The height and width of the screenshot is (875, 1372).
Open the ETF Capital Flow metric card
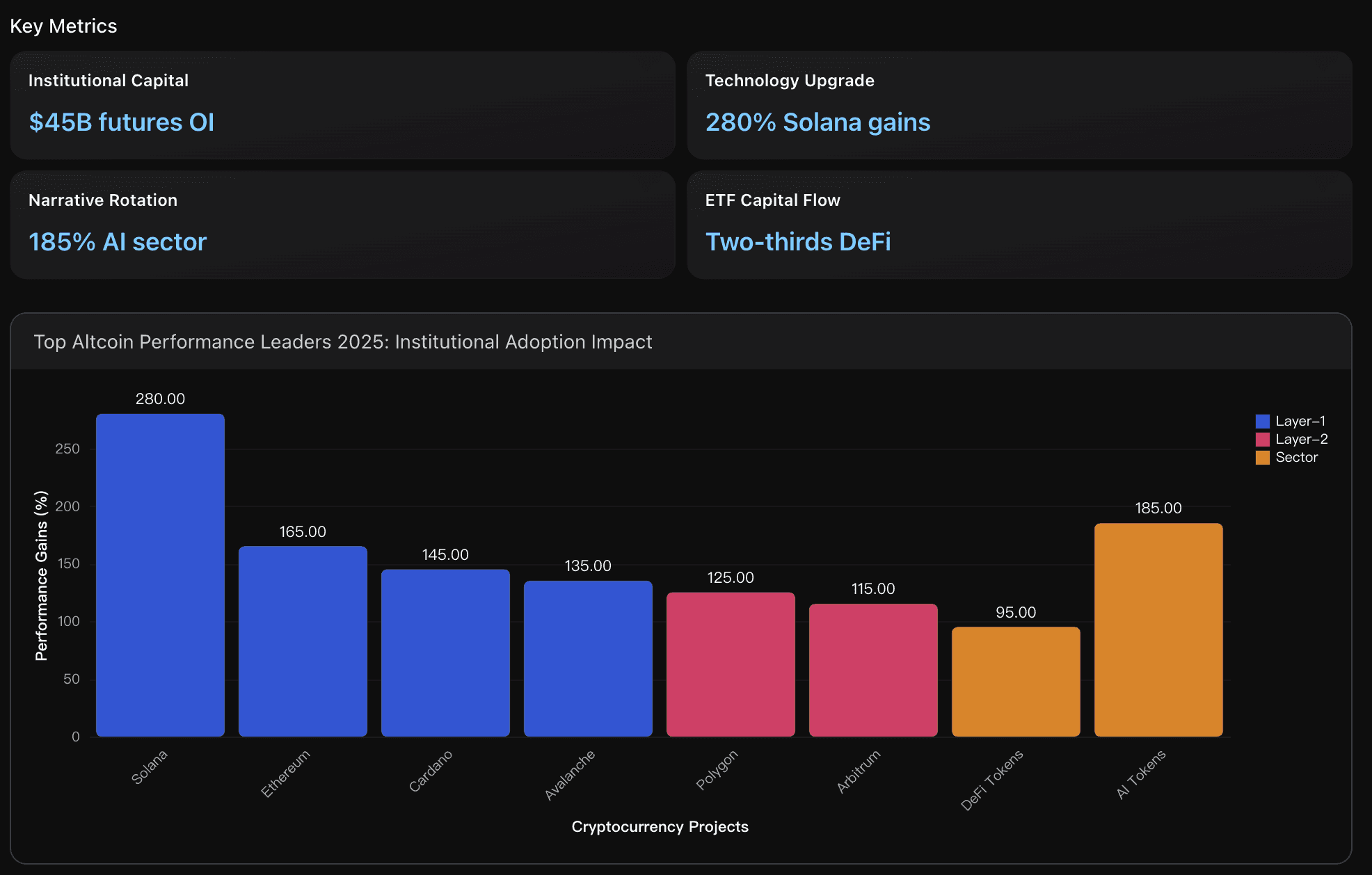click(1019, 225)
